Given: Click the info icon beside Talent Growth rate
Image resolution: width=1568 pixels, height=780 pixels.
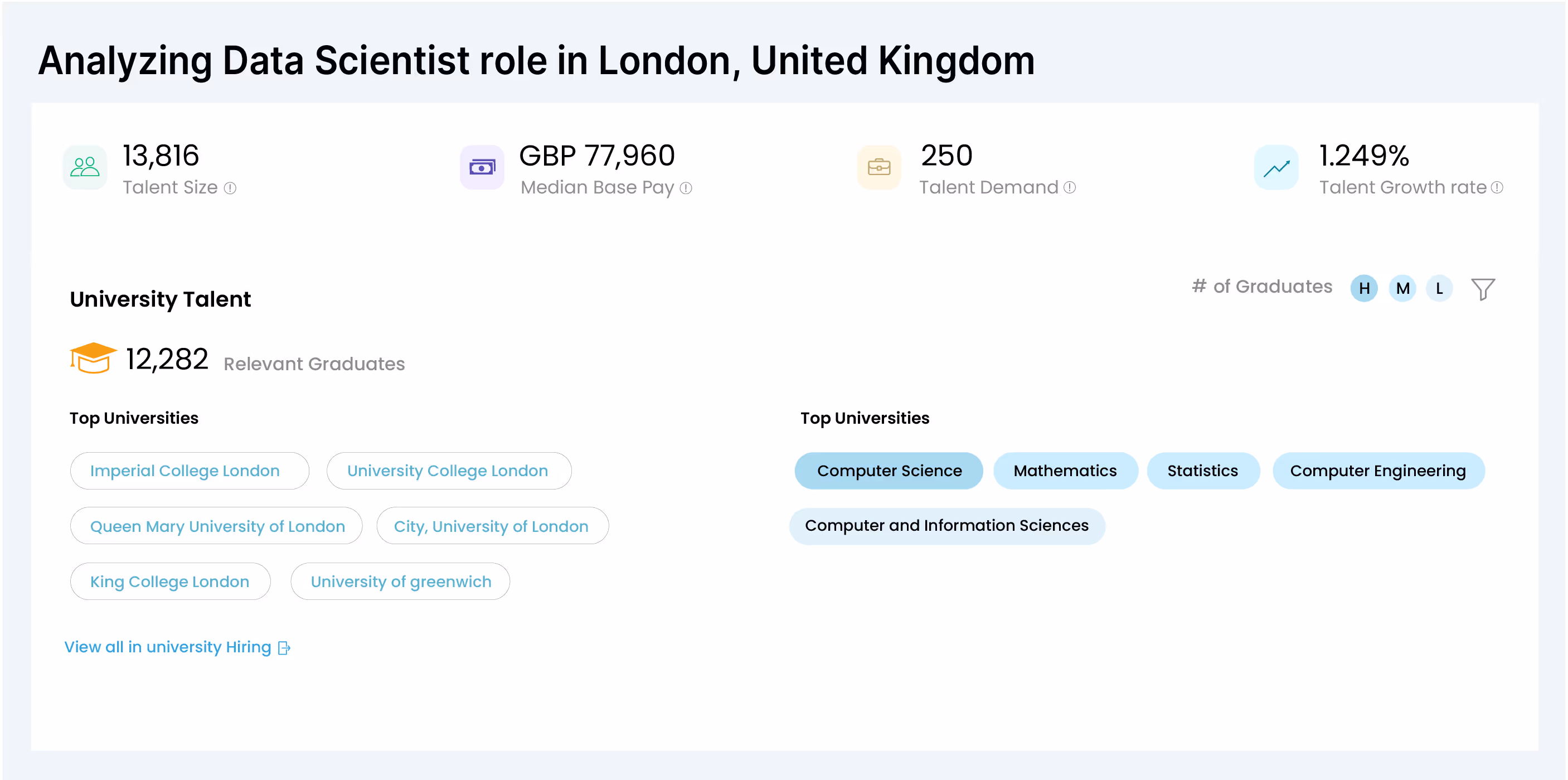Looking at the screenshot, I should pyautogui.click(x=1497, y=187).
